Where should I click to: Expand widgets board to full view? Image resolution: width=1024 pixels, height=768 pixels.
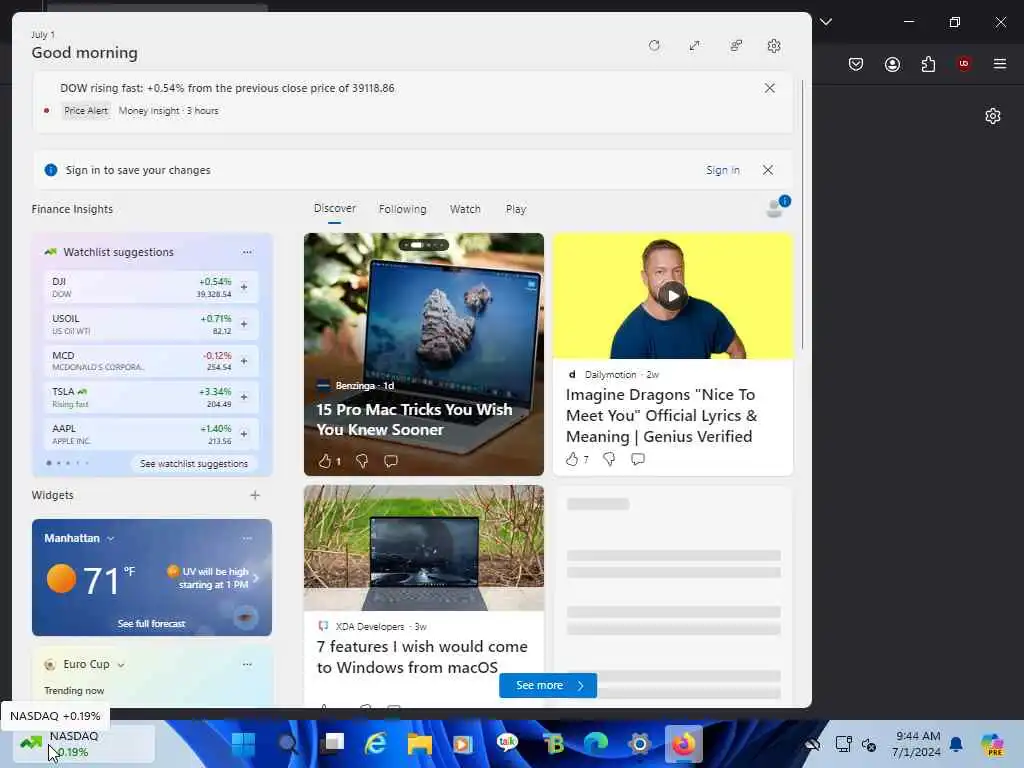pyautogui.click(x=694, y=46)
